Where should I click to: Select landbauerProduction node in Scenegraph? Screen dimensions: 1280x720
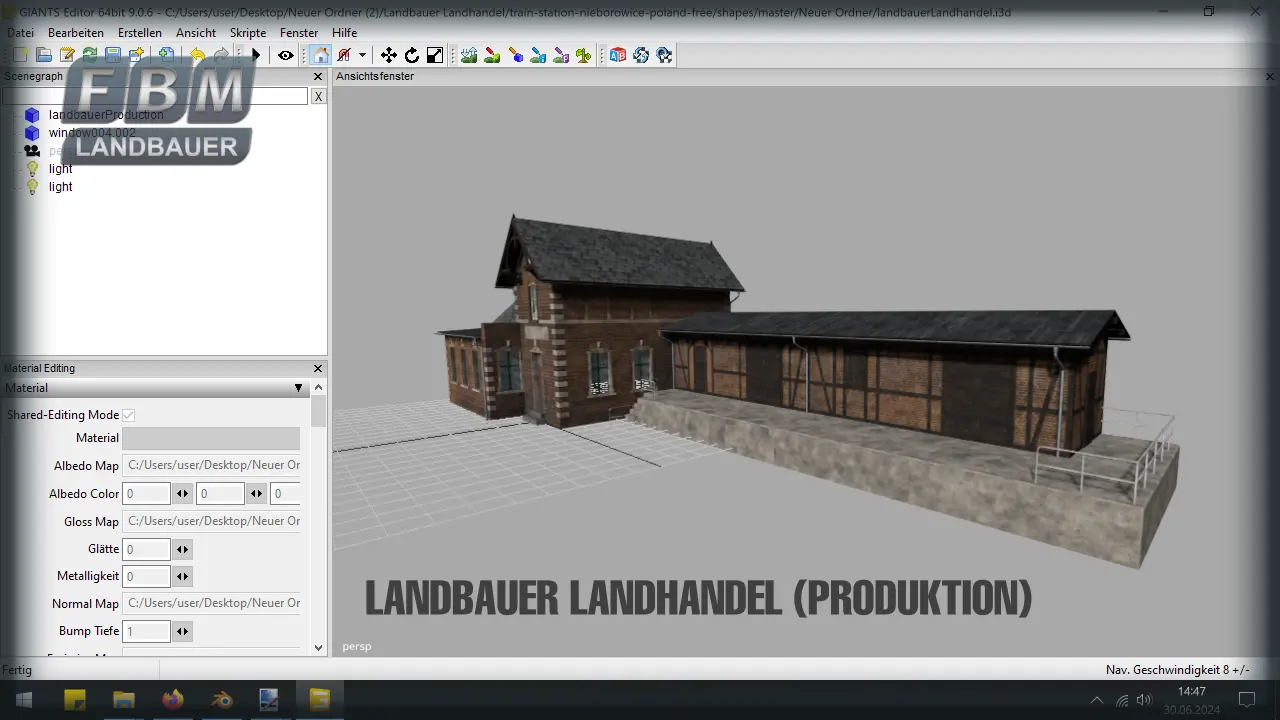click(106, 115)
